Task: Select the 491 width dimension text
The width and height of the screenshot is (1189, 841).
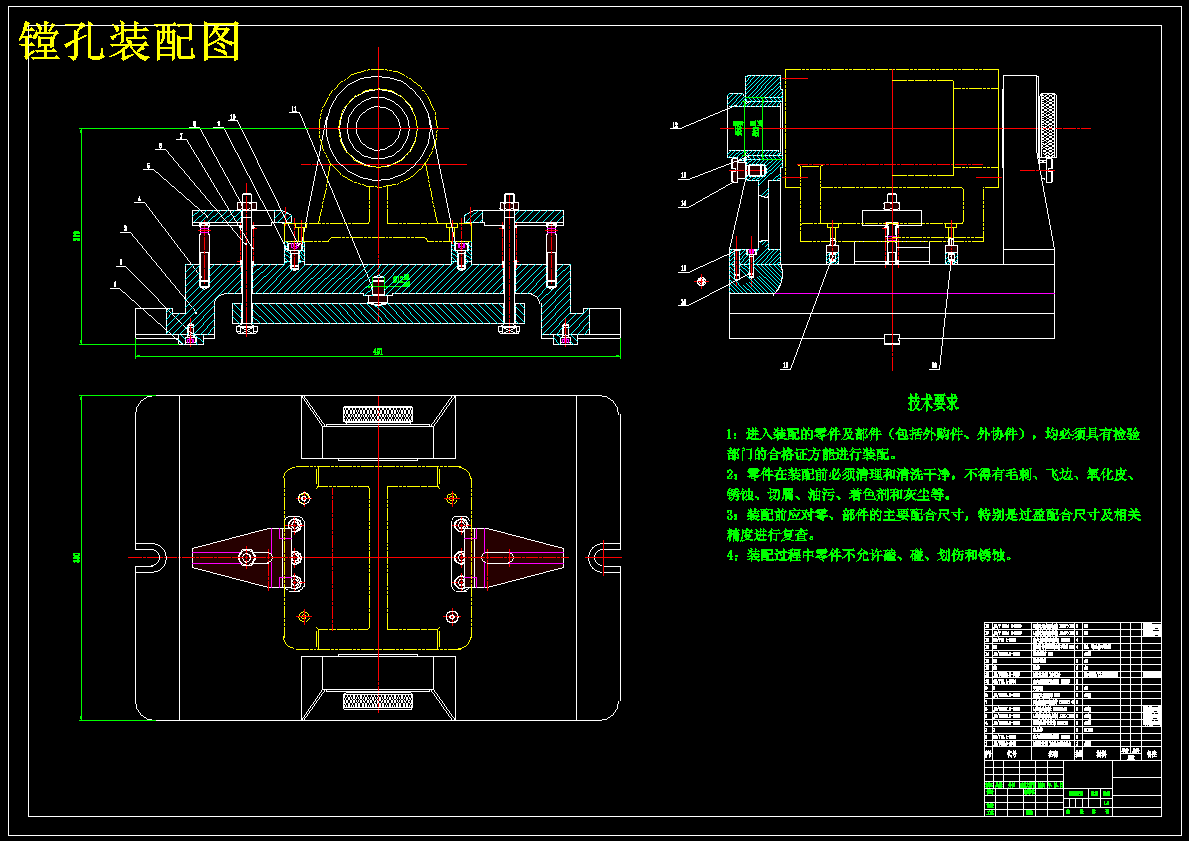Action: pyautogui.click(x=378, y=352)
